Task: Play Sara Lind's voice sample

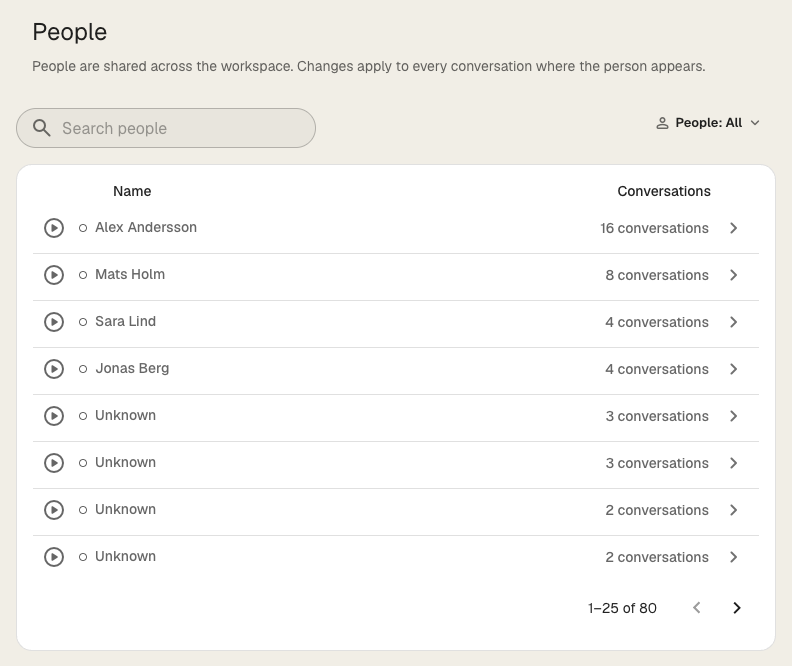Action: [x=54, y=322]
